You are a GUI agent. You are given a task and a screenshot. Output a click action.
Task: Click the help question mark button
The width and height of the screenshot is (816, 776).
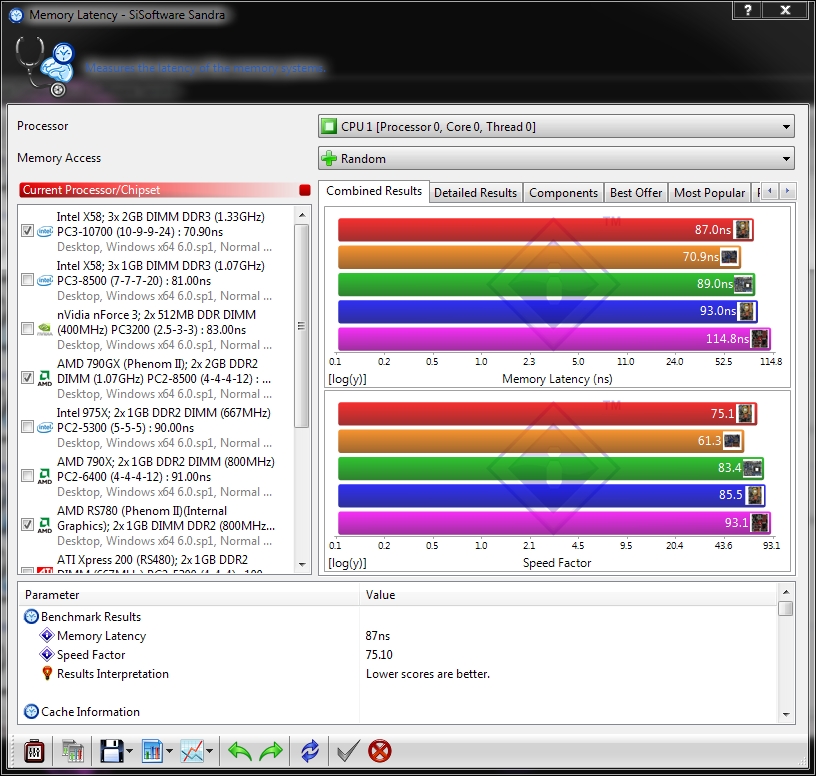click(x=747, y=10)
